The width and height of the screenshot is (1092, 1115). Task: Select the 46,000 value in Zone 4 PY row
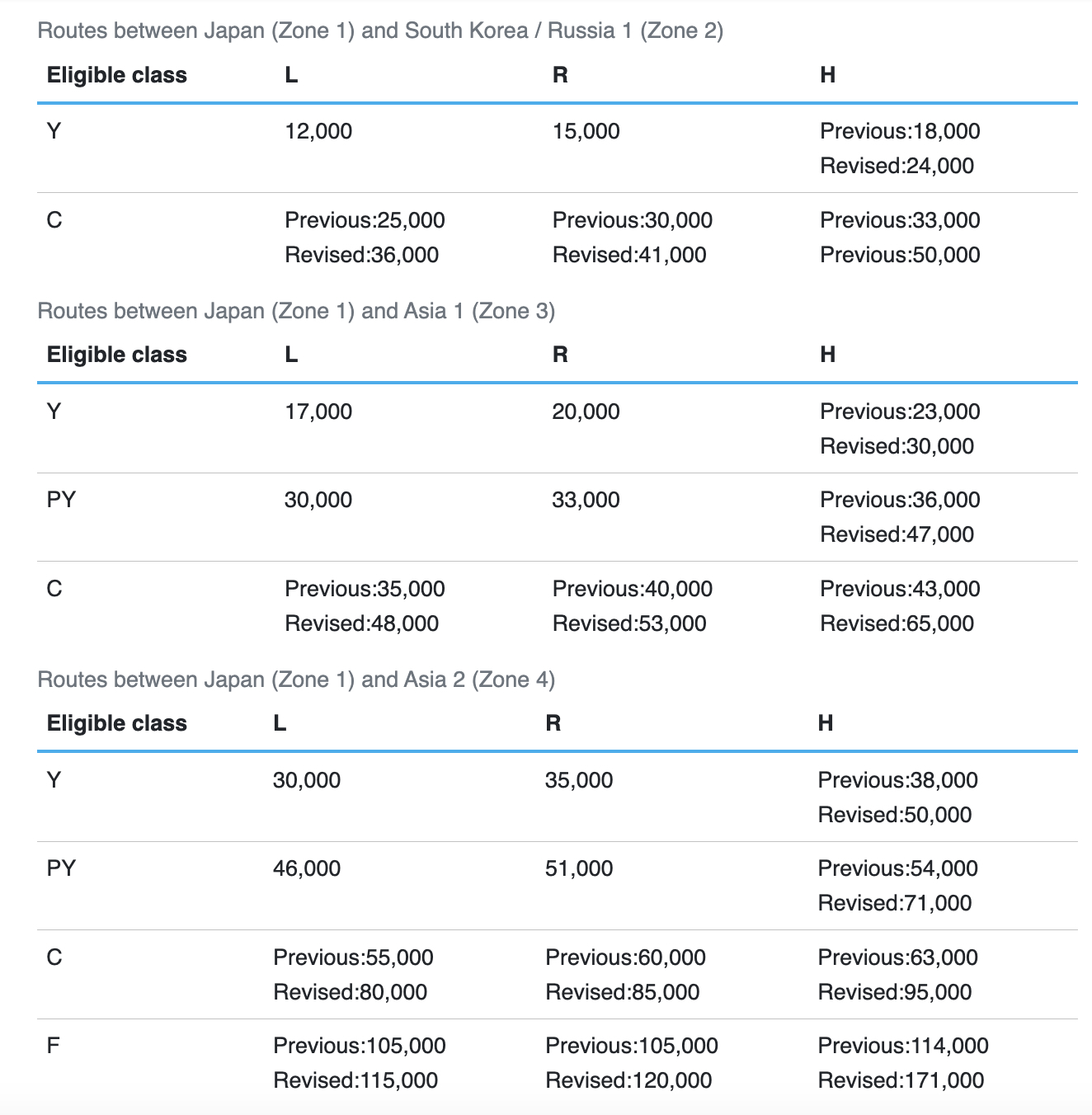[x=307, y=868]
